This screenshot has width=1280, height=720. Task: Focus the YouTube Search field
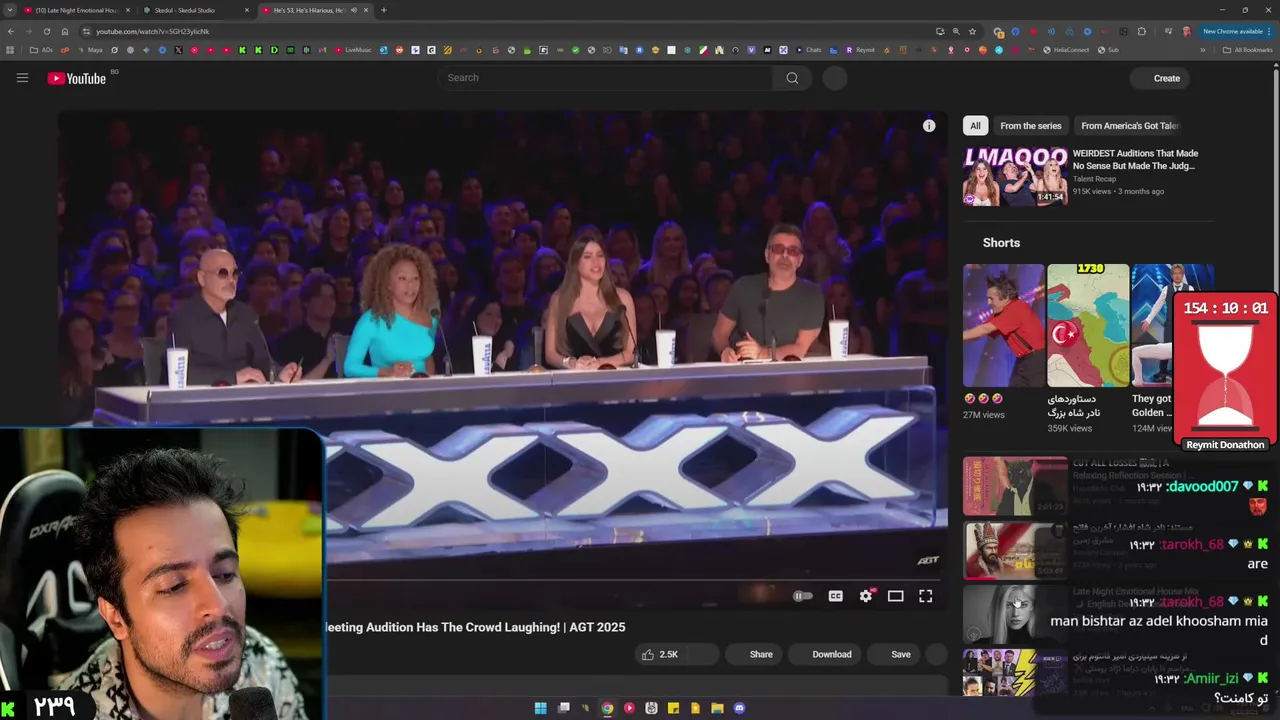(x=604, y=78)
